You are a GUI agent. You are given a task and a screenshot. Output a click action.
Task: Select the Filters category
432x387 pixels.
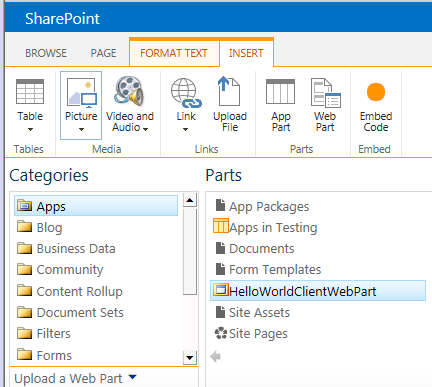[53, 334]
